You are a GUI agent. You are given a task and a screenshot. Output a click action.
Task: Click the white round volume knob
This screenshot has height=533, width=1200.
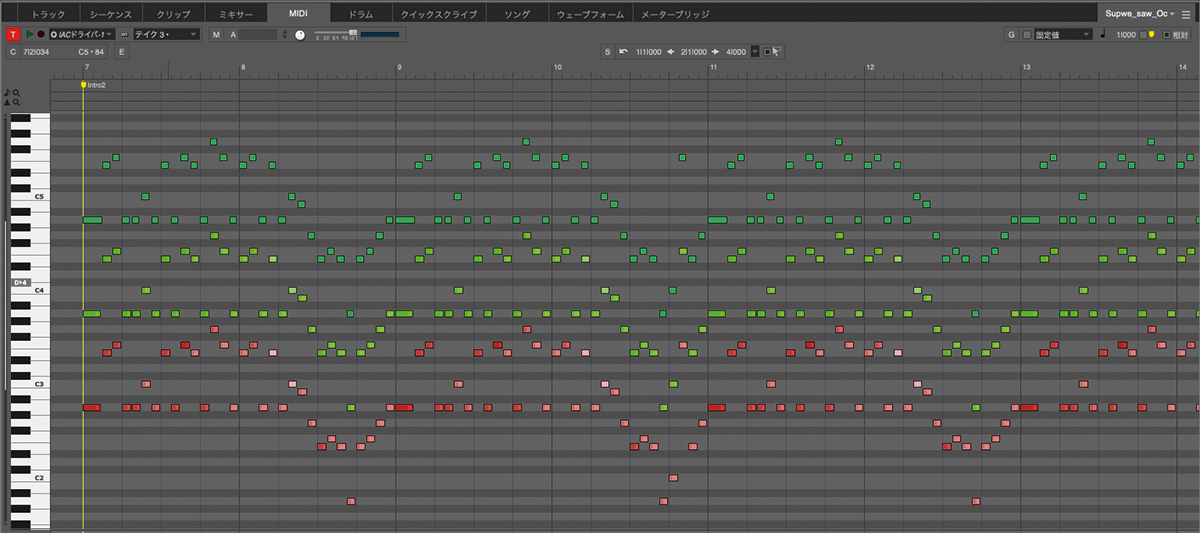300,35
